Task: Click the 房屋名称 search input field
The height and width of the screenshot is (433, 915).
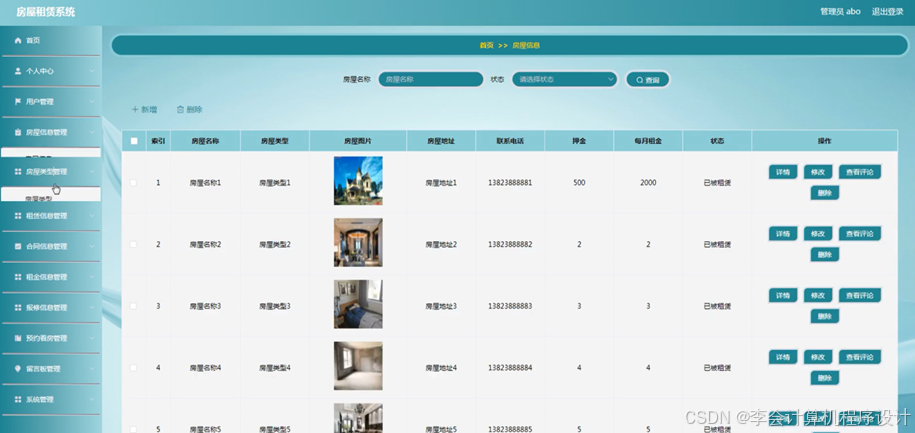Action: point(431,79)
